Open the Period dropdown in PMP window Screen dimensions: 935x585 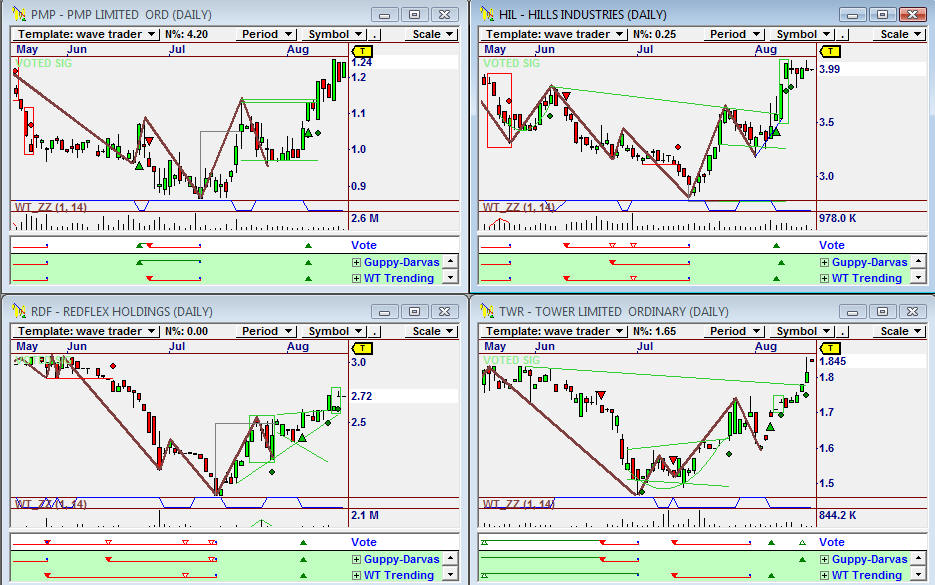point(267,34)
